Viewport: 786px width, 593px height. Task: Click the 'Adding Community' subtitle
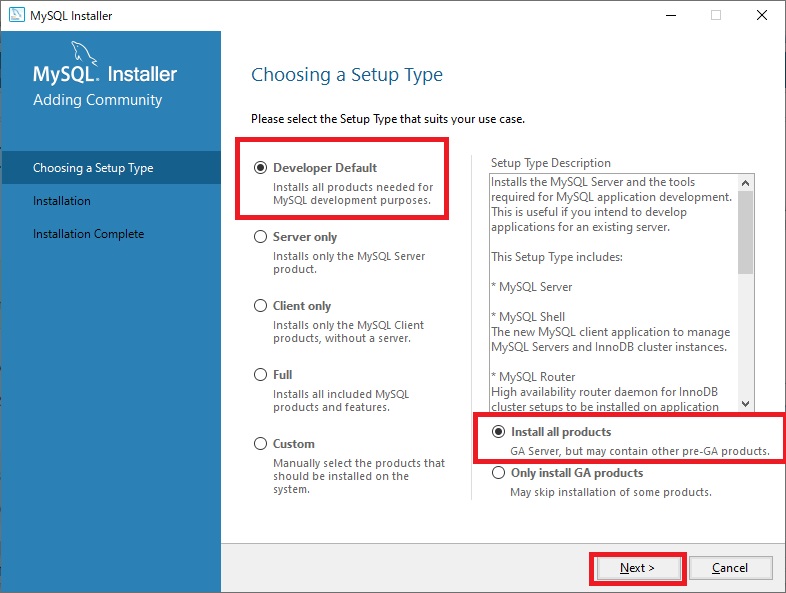click(98, 100)
